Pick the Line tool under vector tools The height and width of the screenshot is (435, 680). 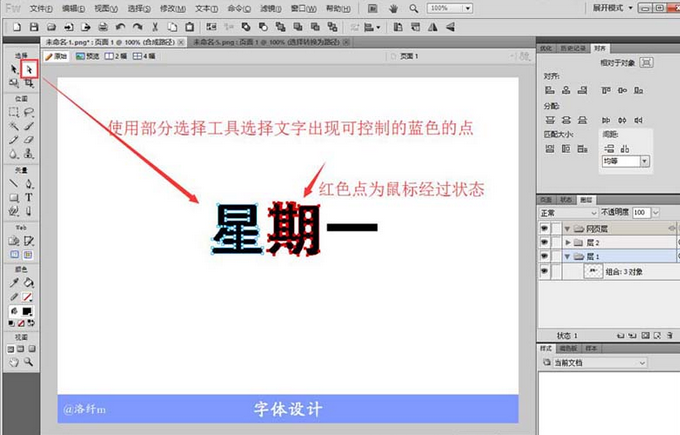pos(14,184)
